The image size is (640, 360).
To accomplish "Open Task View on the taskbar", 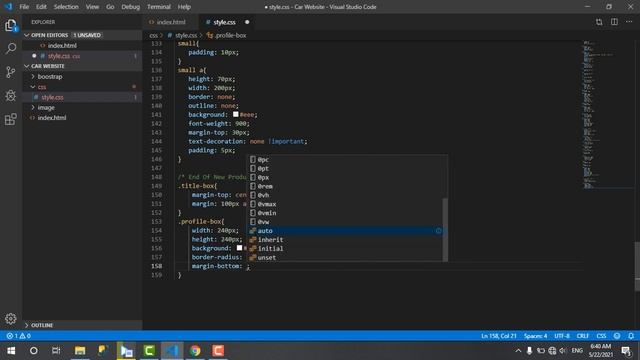I will click(x=56, y=351).
